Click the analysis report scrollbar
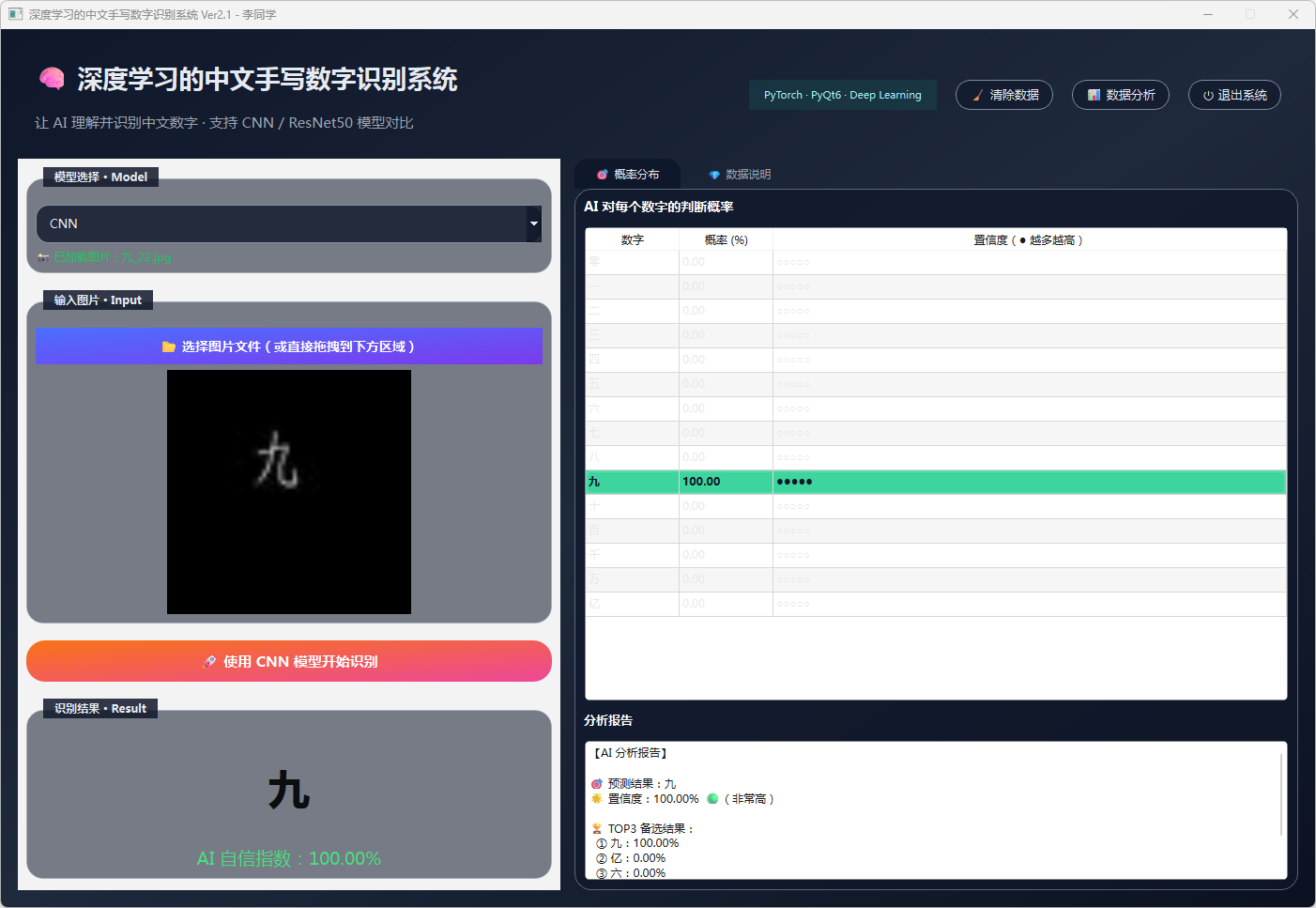This screenshot has width=1316, height=908. tap(1281, 793)
